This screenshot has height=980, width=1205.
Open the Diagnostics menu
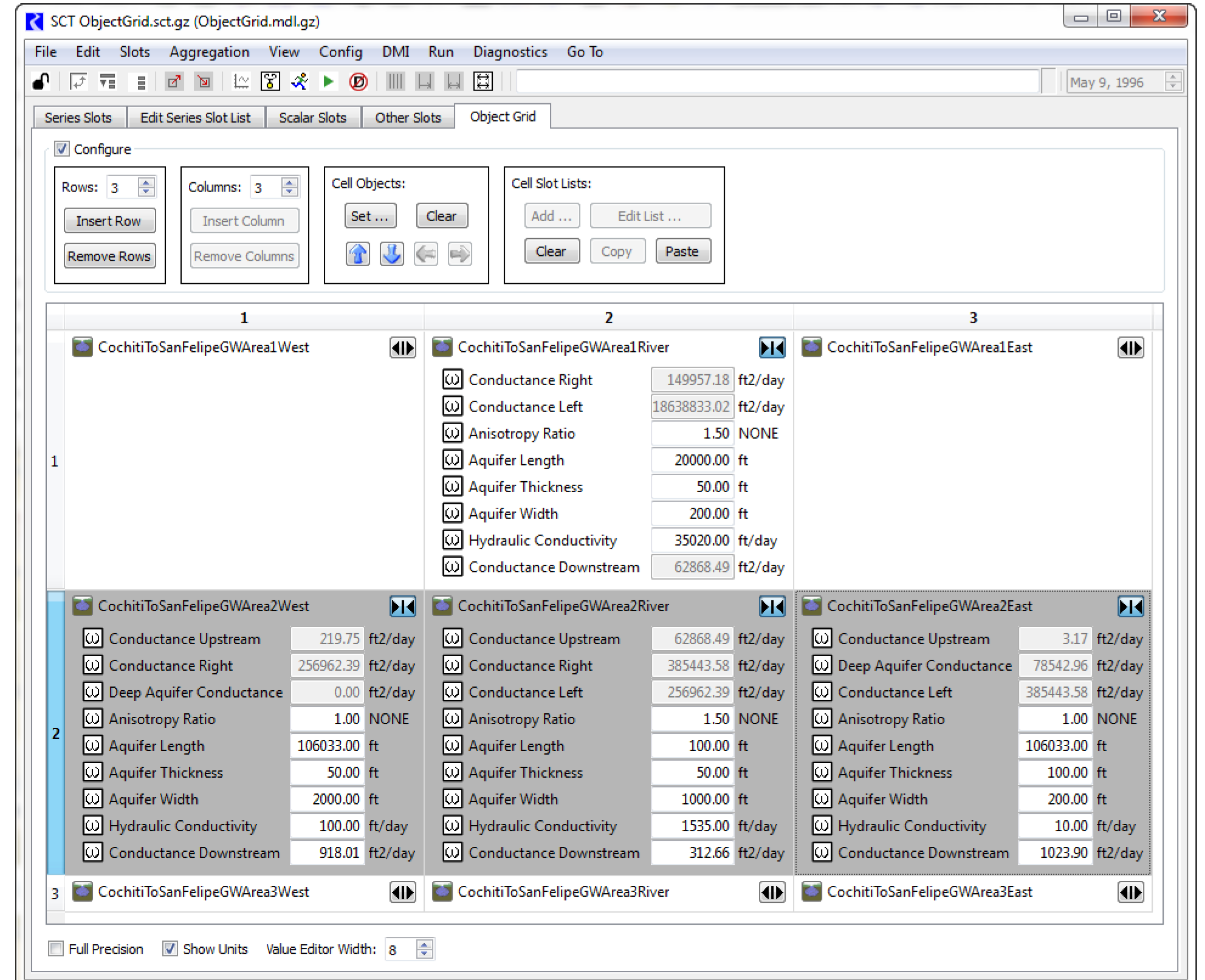510,52
